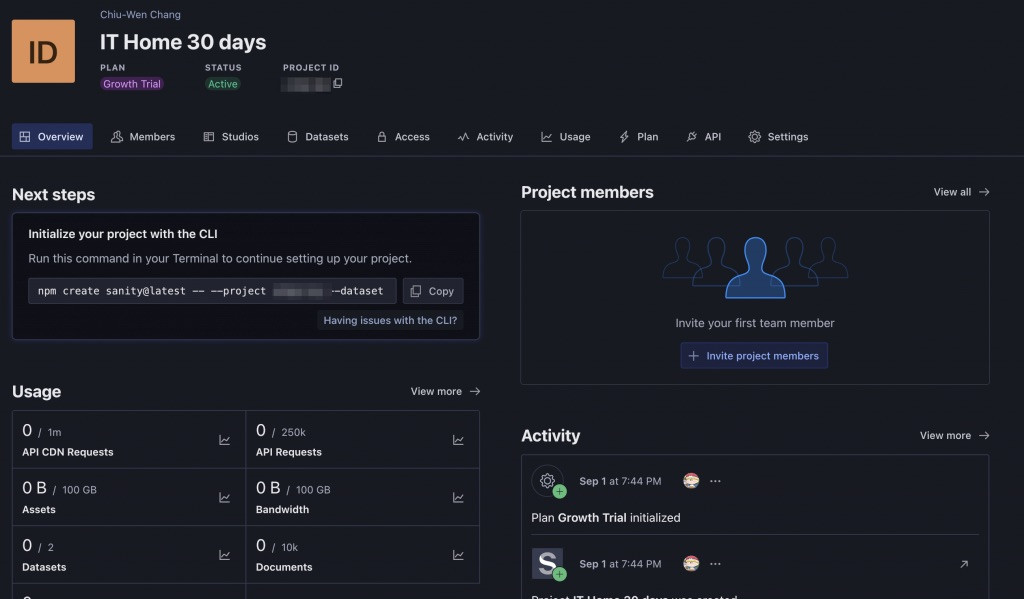Click Invite your first team member text
Viewport: 1024px width, 599px height.
click(754, 323)
